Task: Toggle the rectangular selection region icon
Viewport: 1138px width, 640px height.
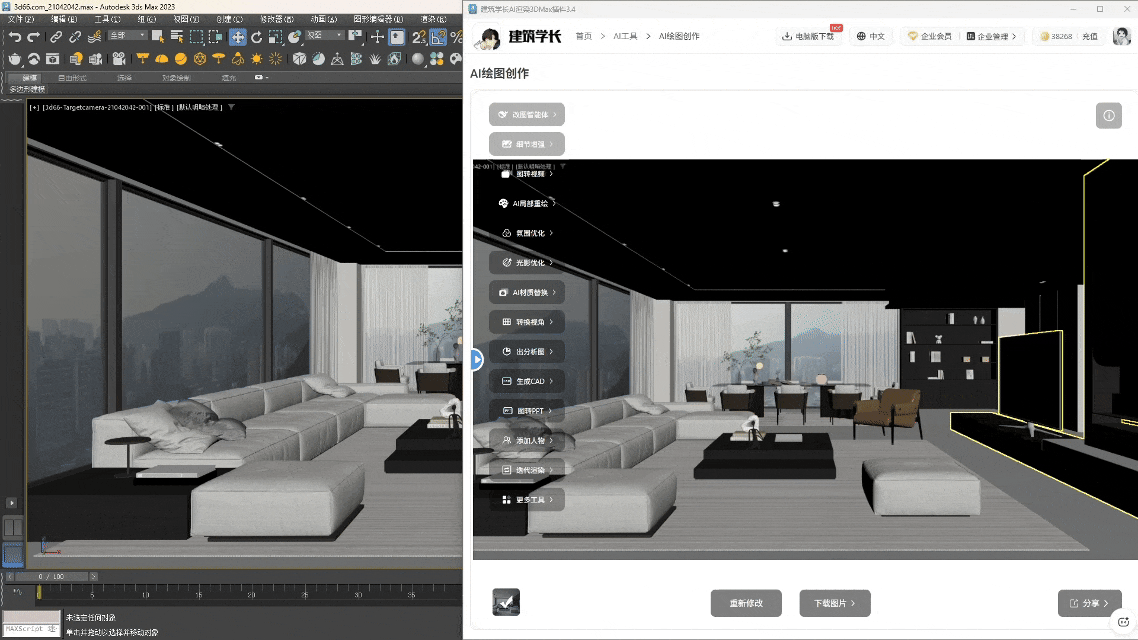Action: 196,36
